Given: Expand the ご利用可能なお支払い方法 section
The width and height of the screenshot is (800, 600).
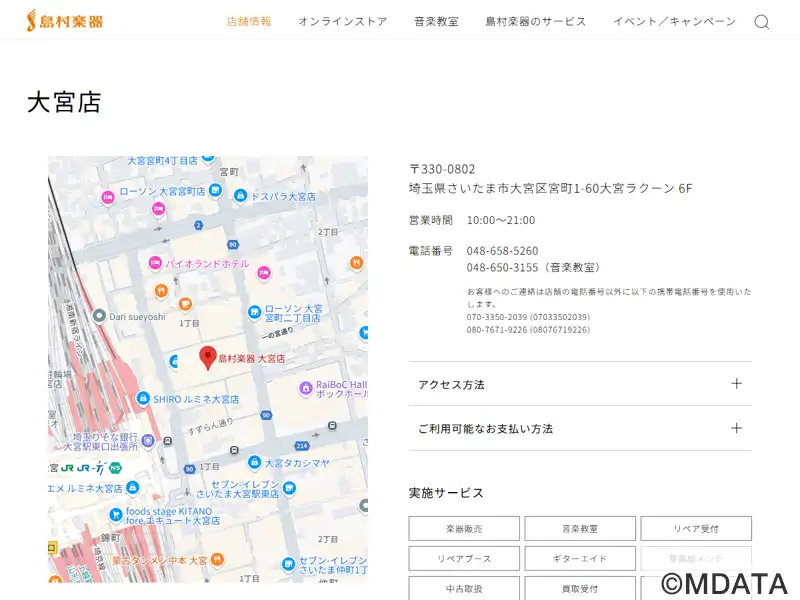Looking at the screenshot, I should pyautogui.click(x=580, y=428).
